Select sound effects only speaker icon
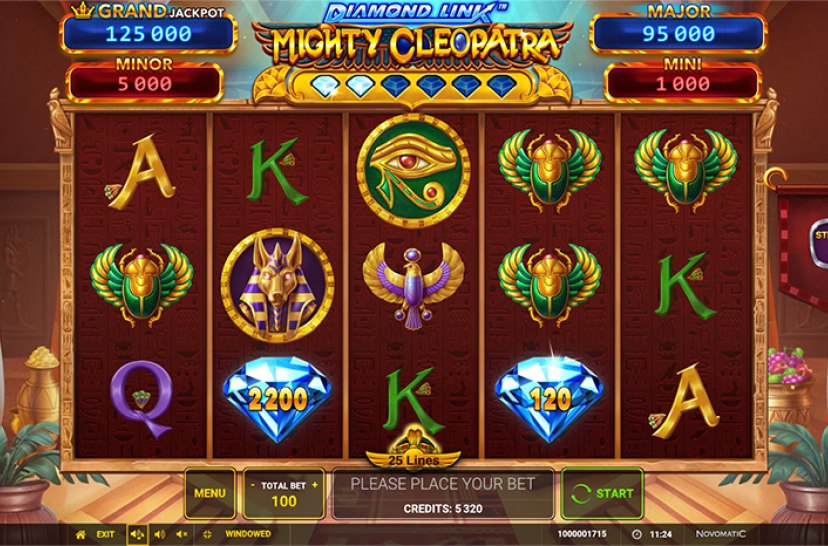The image size is (828, 546). tap(159, 534)
